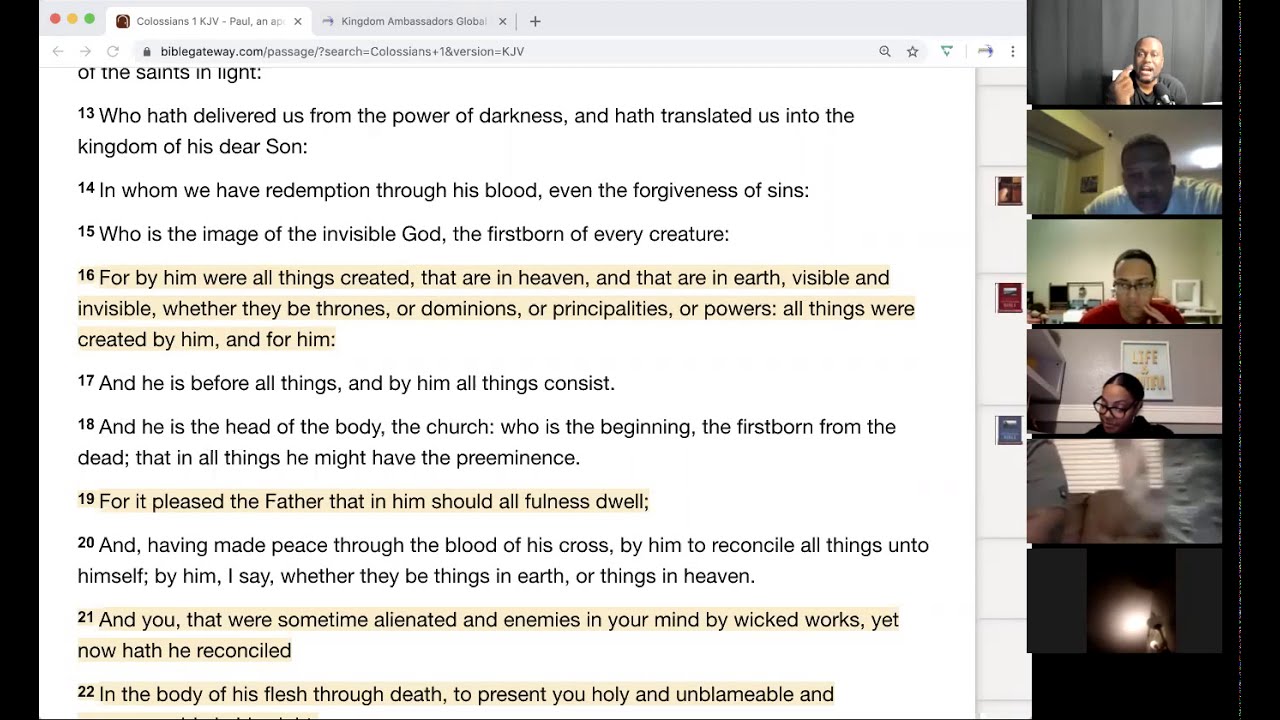Click verse number 20

click(x=86, y=543)
